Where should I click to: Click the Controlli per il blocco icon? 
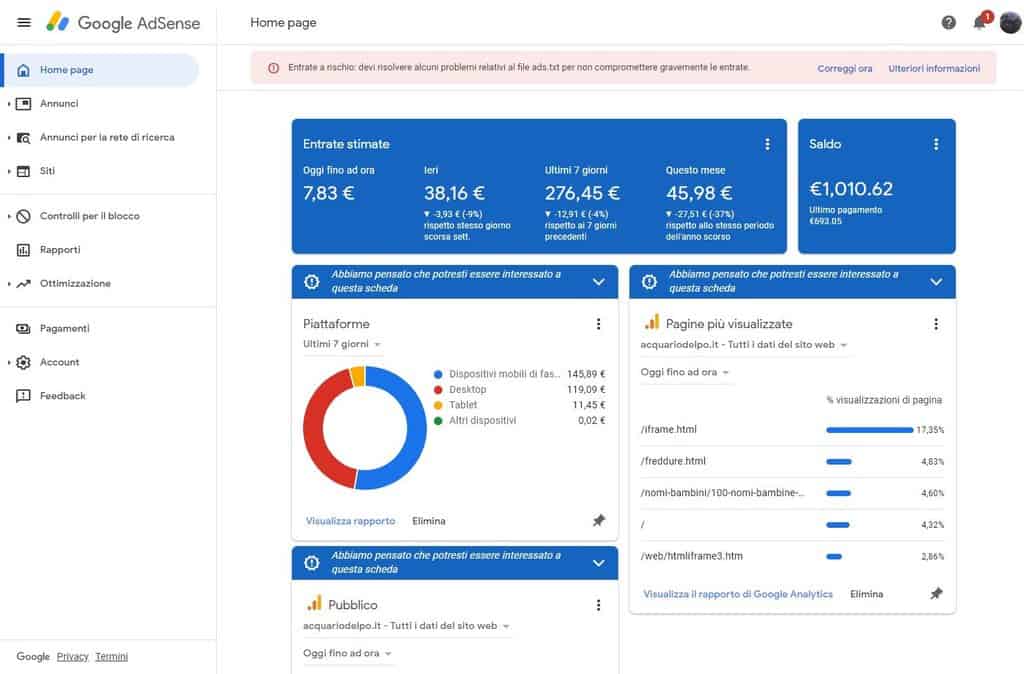[x=24, y=216]
